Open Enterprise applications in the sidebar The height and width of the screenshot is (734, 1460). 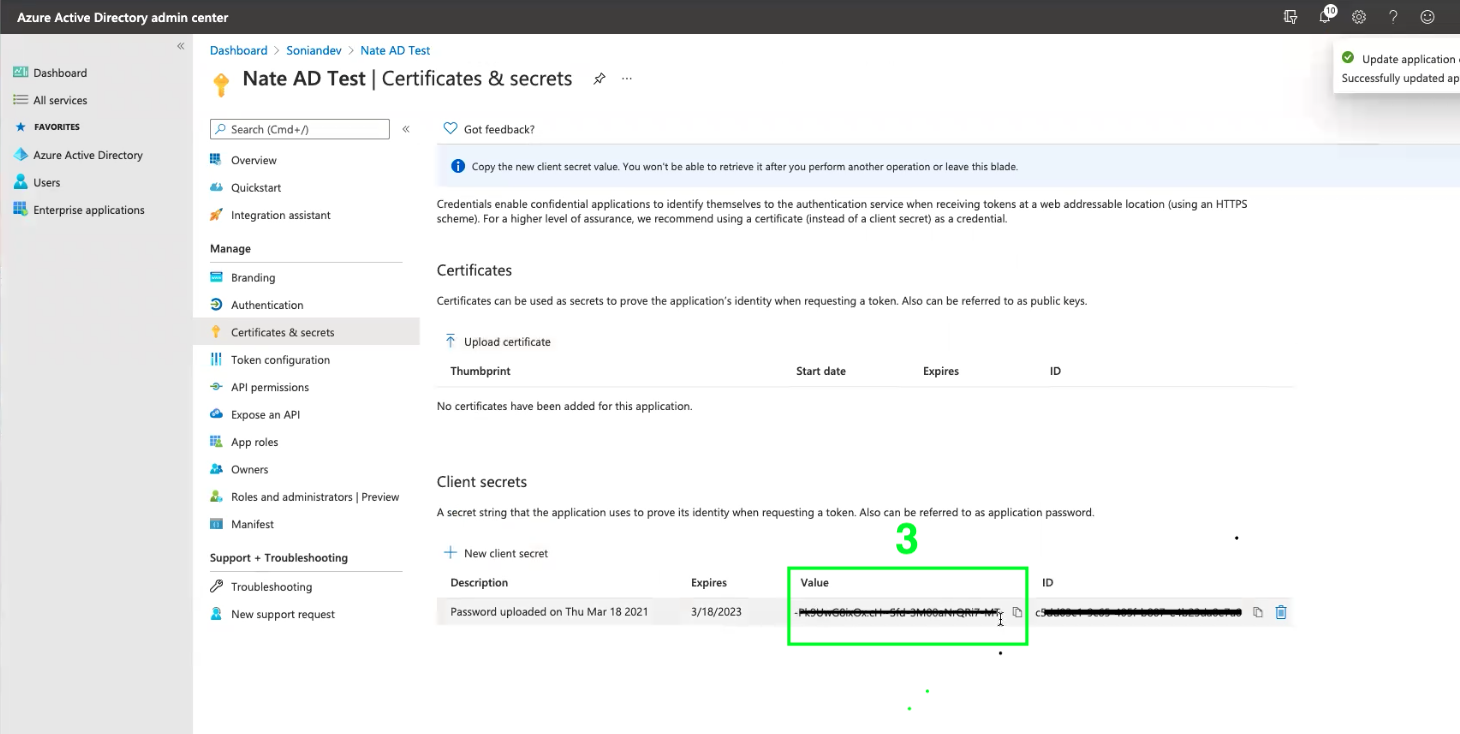coord(88,210)
